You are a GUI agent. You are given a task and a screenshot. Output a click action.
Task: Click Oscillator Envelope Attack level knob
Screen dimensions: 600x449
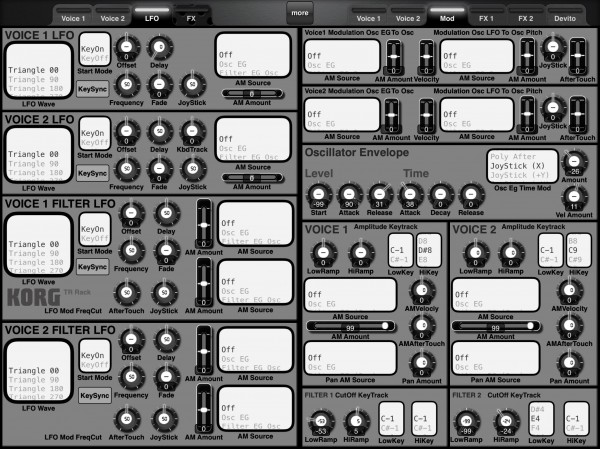point(349,195)
